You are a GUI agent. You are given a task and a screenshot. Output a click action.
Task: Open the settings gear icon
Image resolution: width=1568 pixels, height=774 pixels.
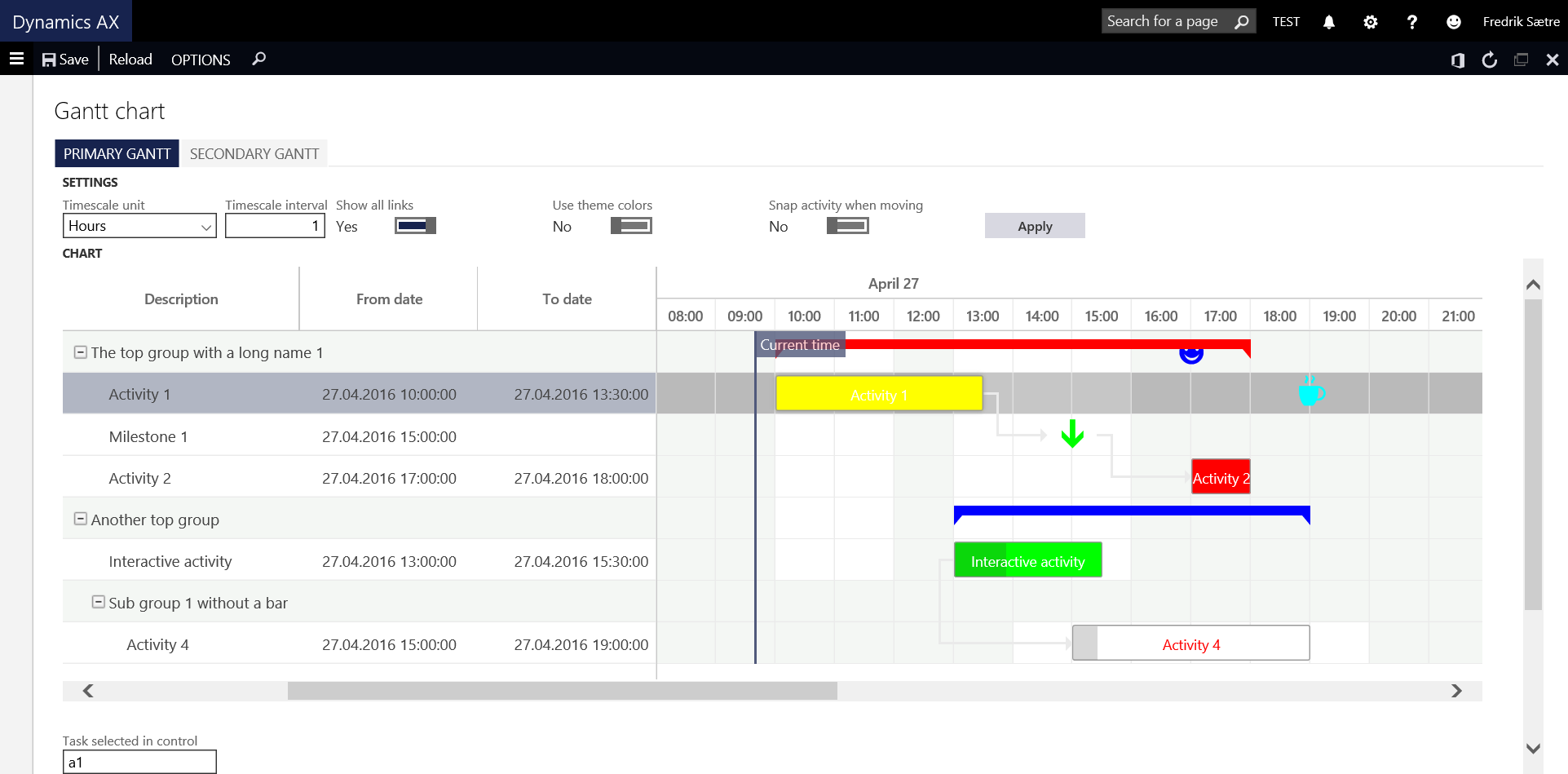pos(1370,22)
